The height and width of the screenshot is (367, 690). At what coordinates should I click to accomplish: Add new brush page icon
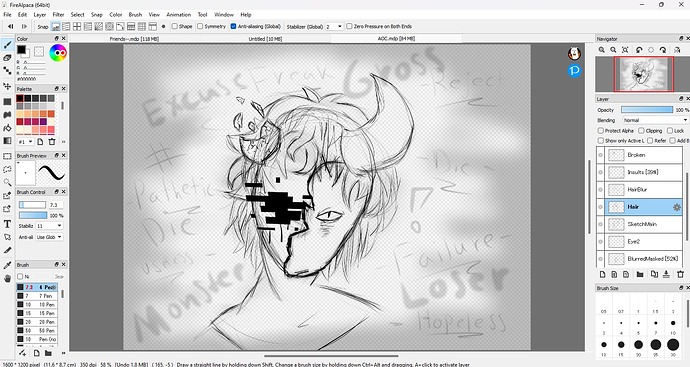point(37,353)
